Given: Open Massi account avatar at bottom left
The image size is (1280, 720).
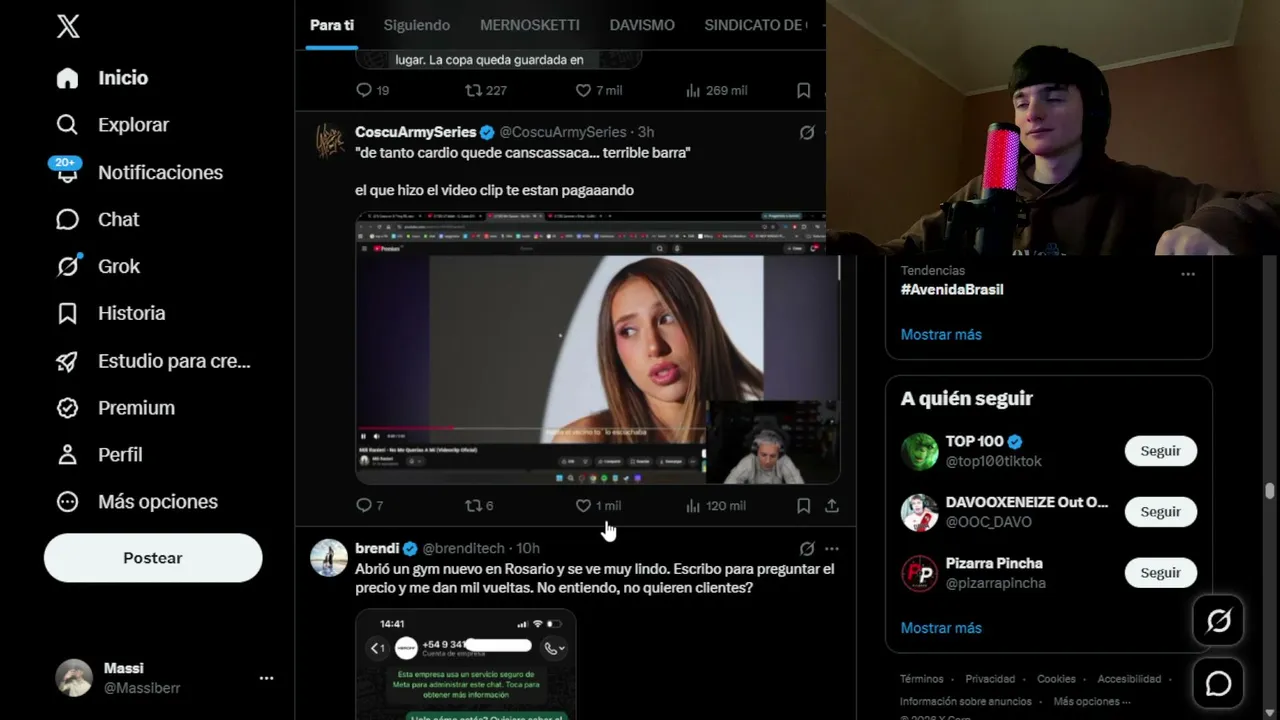Looking at the screenshot, I should [74, 678].
